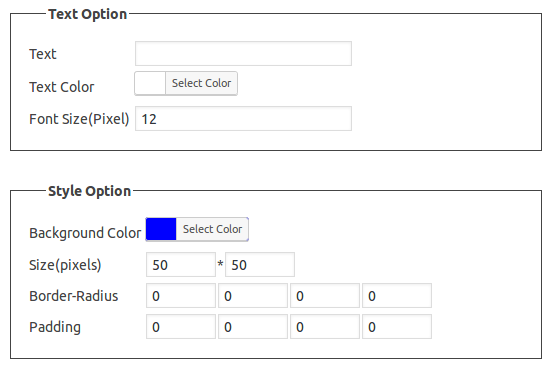Click the Font Size(Pixel) label
The width and height of the screenshot is (554, 371).
79,119
